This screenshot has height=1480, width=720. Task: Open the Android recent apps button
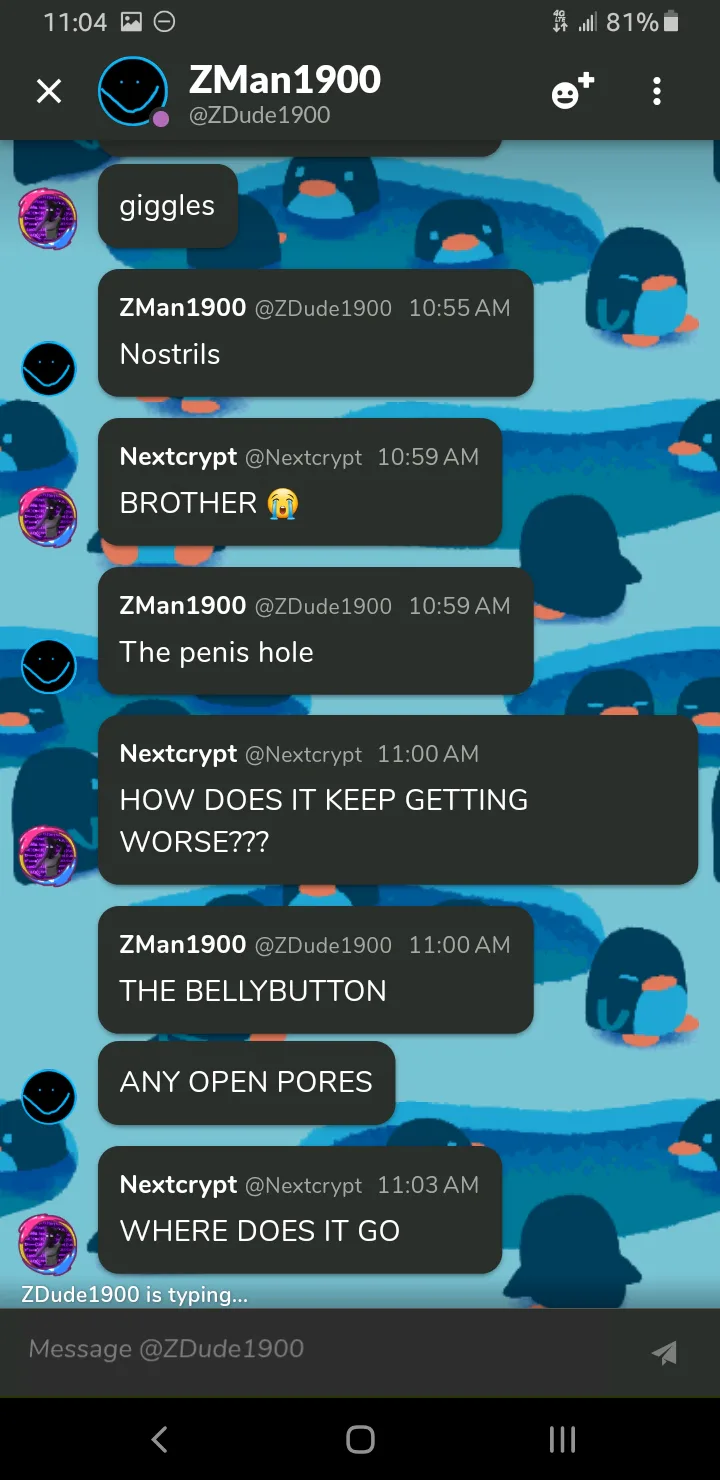562,1439
